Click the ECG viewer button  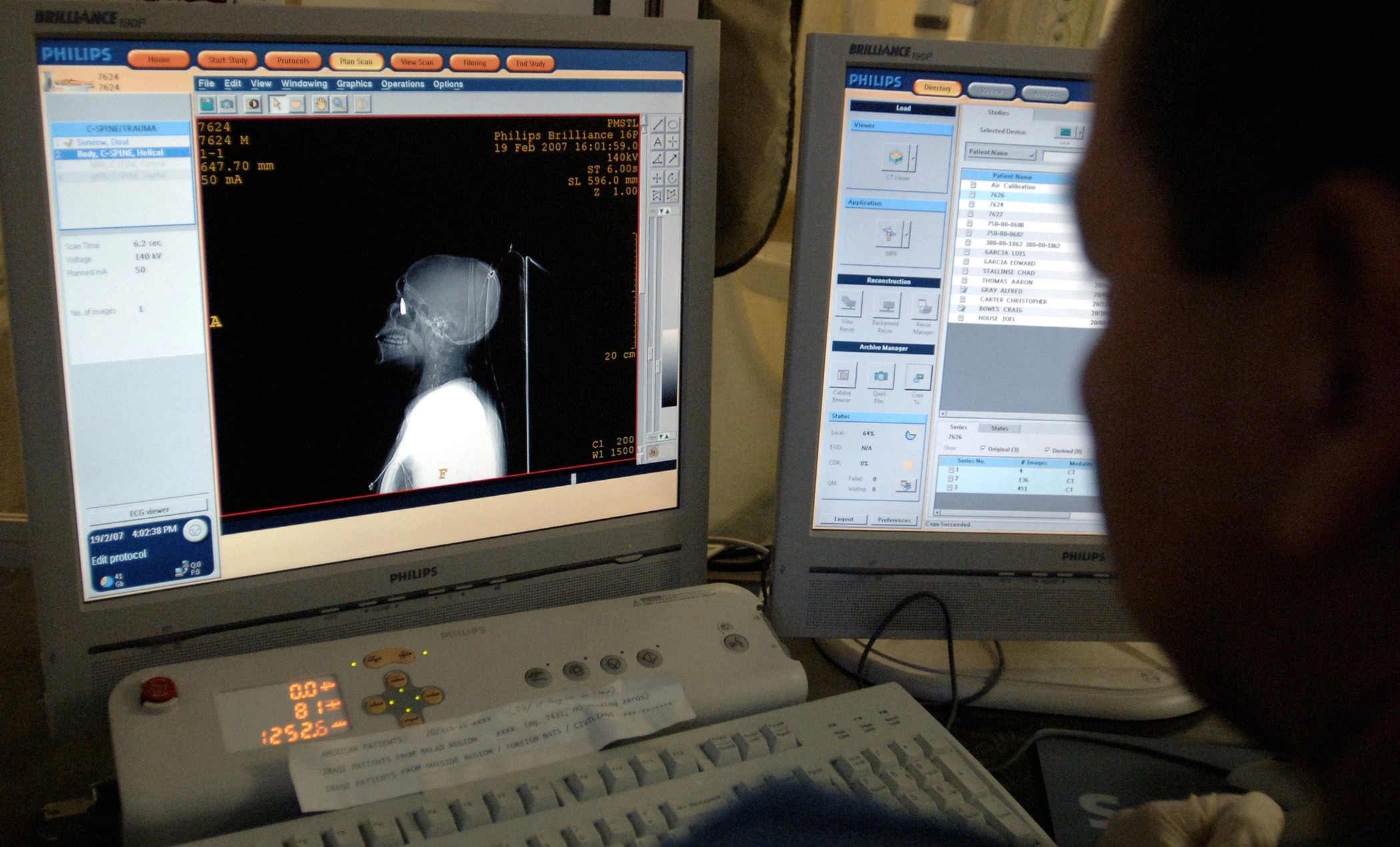click(x=149, y=511)
